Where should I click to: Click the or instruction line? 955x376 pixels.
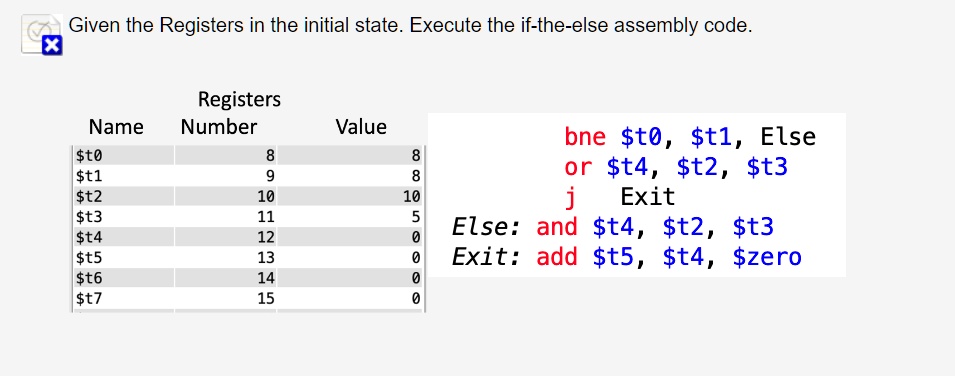click(676, 166)
